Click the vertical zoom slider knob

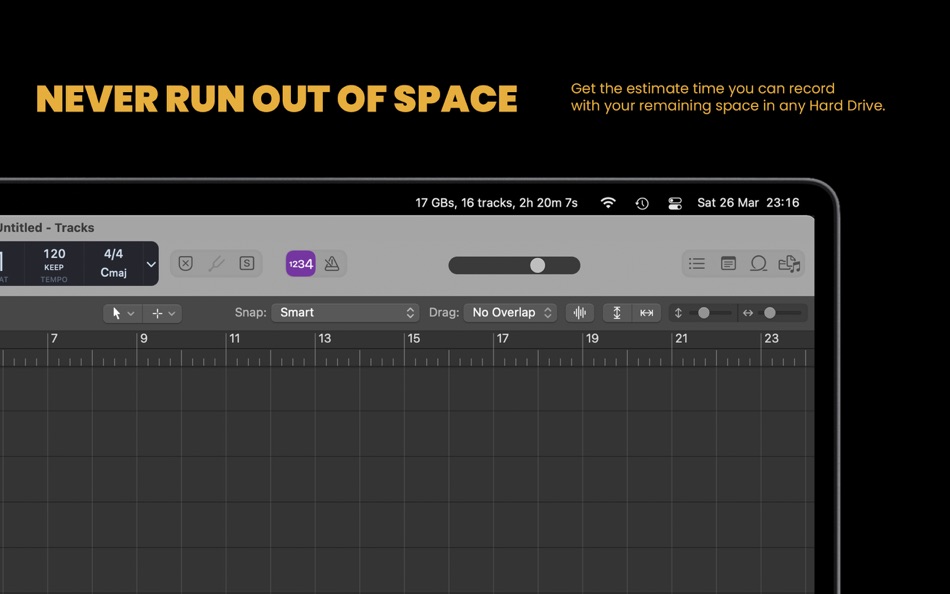(703, 313)
